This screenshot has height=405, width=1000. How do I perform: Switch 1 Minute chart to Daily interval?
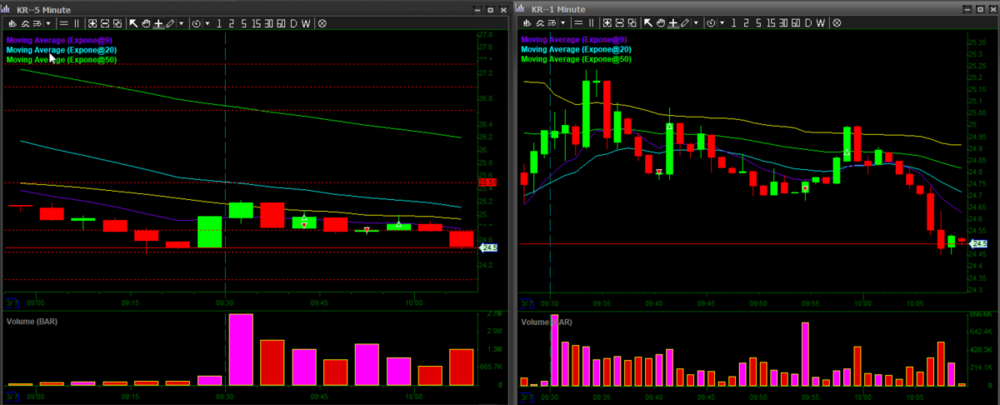(x=807, y=22)
